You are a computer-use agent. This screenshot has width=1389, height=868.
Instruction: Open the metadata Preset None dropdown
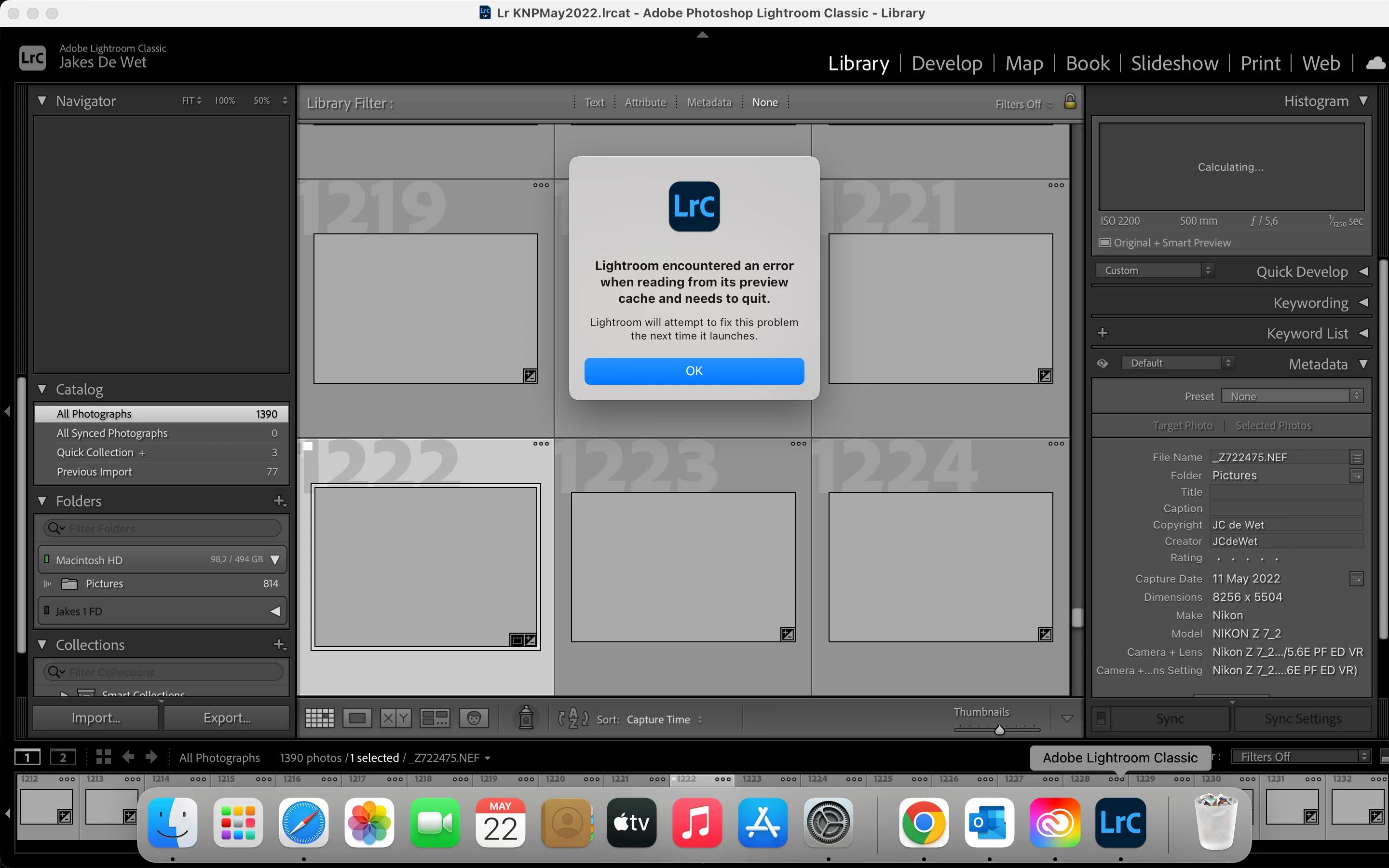point(1292,396)
